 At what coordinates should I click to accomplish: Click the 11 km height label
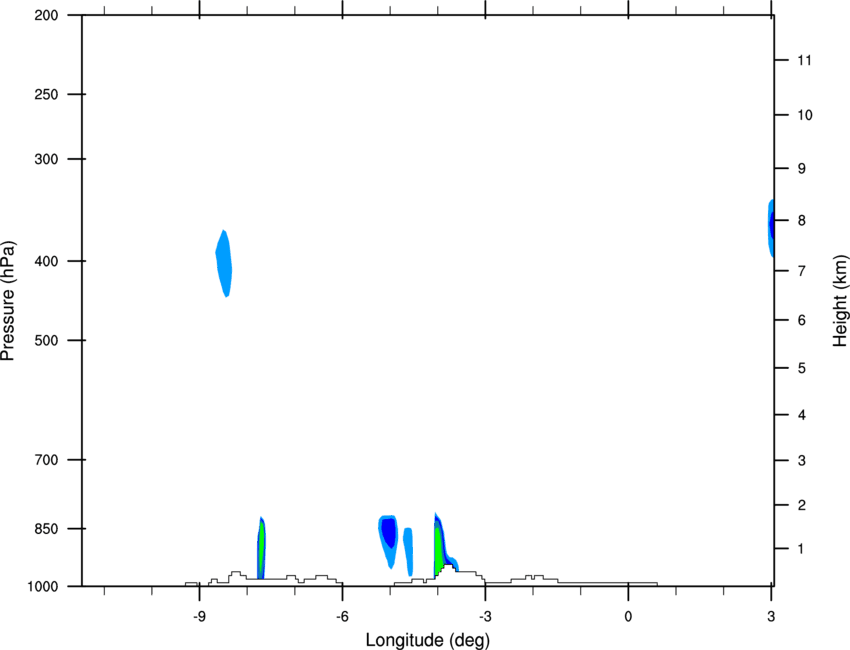click(804, 60)
